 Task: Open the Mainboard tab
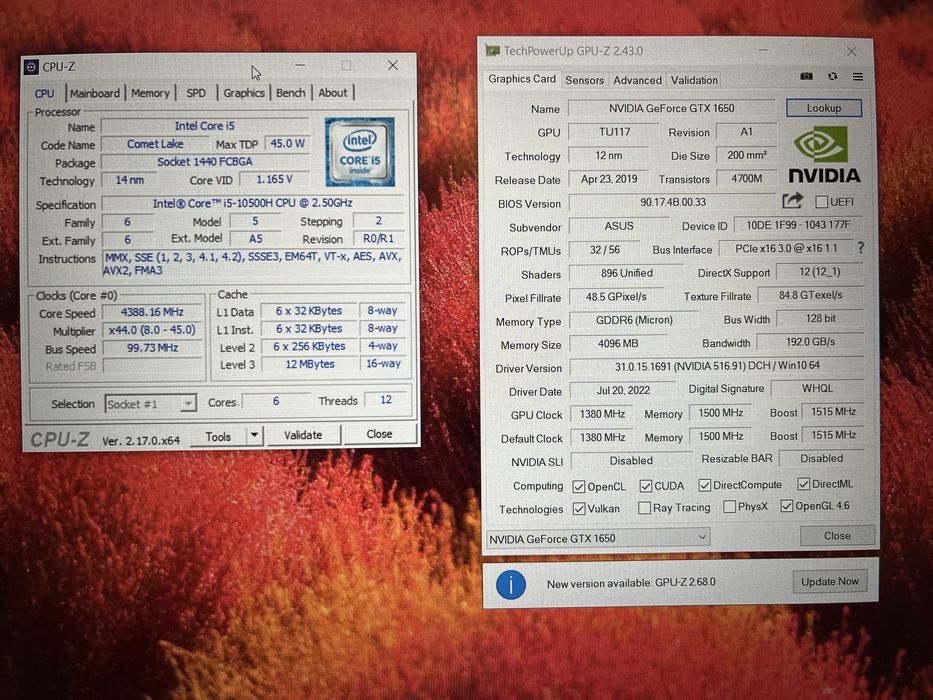[x=95, y=93]
